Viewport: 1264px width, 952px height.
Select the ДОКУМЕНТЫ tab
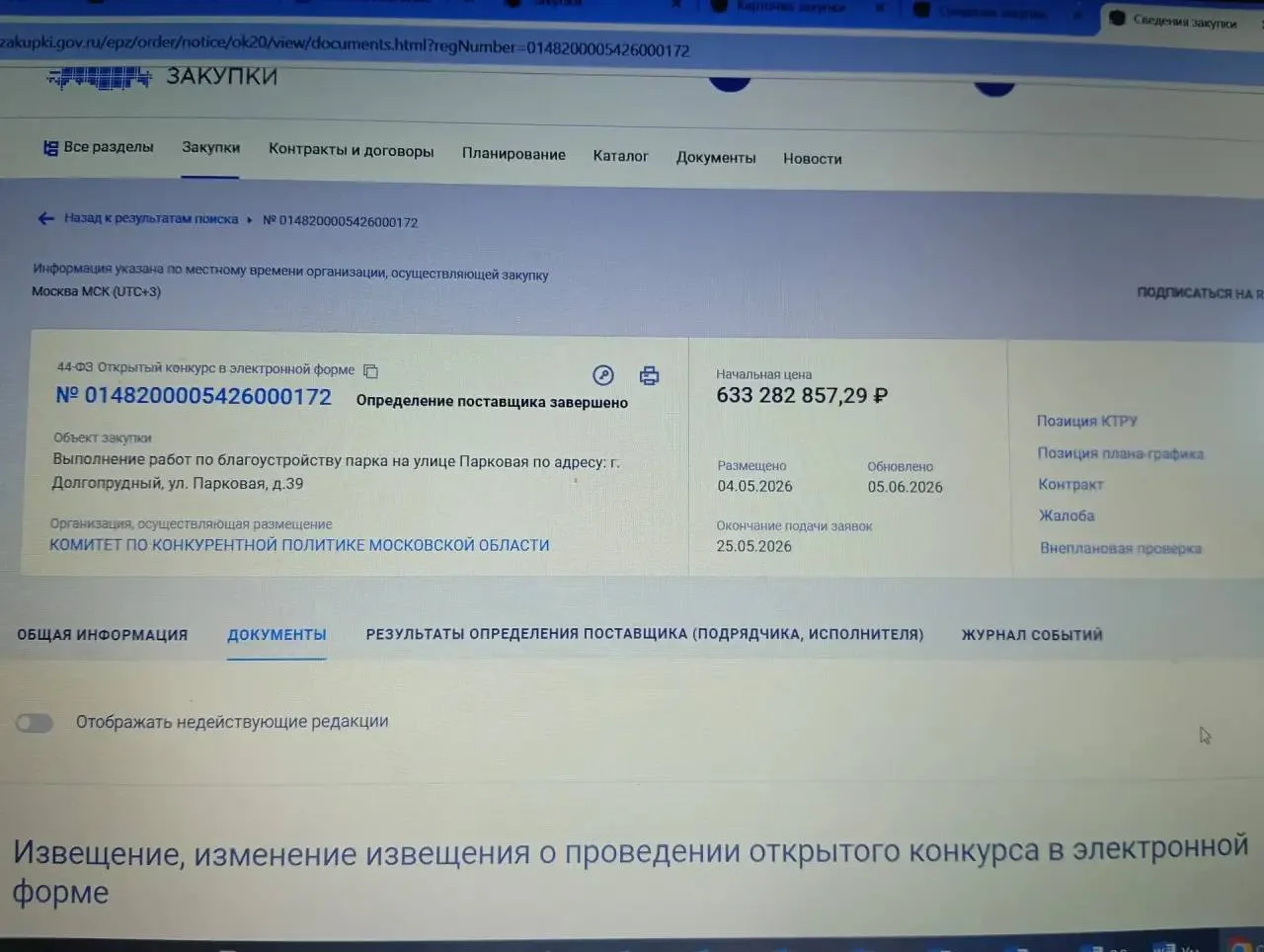coord(276,635)
